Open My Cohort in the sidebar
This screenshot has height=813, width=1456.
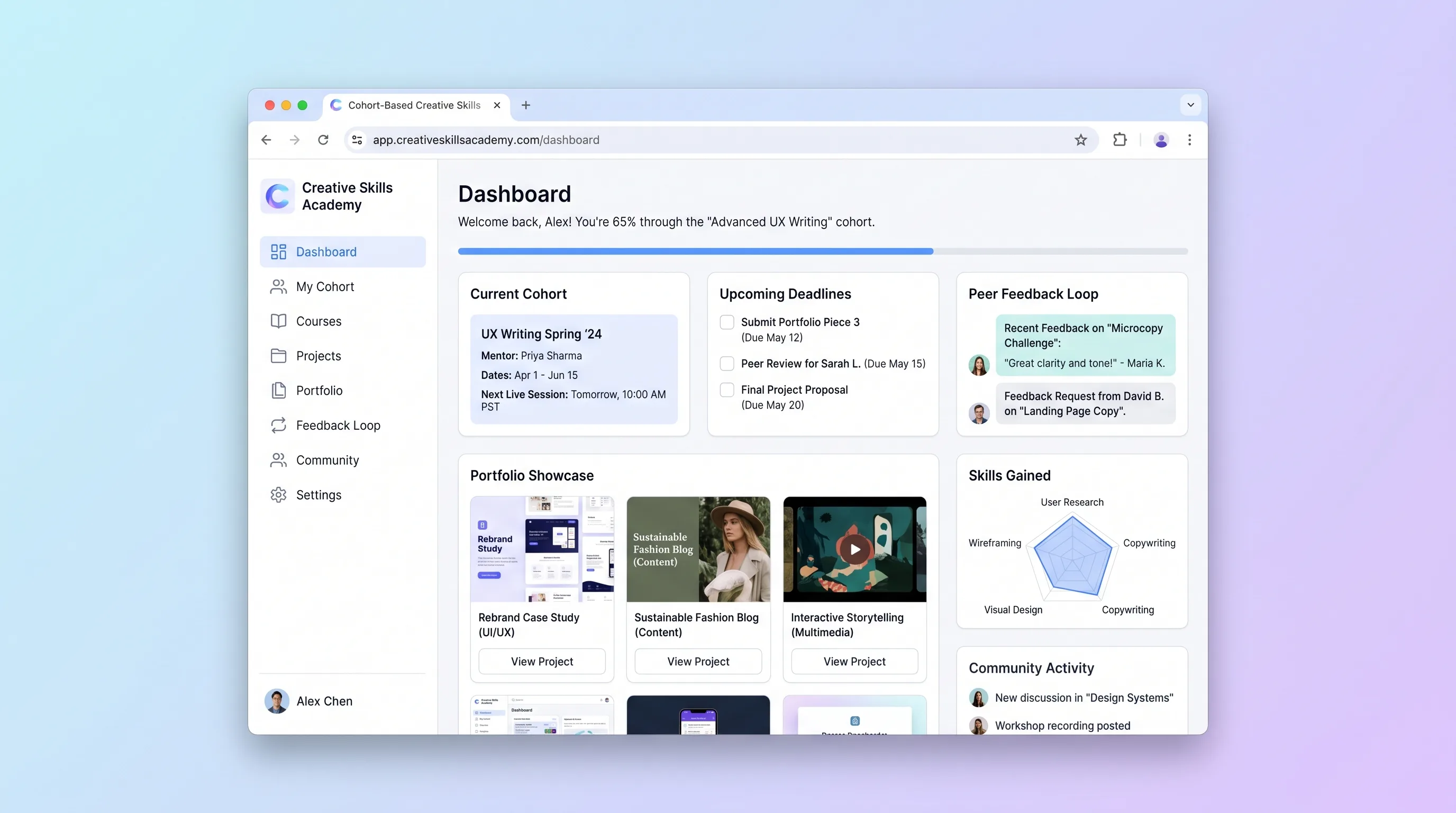tap(342, 287)
